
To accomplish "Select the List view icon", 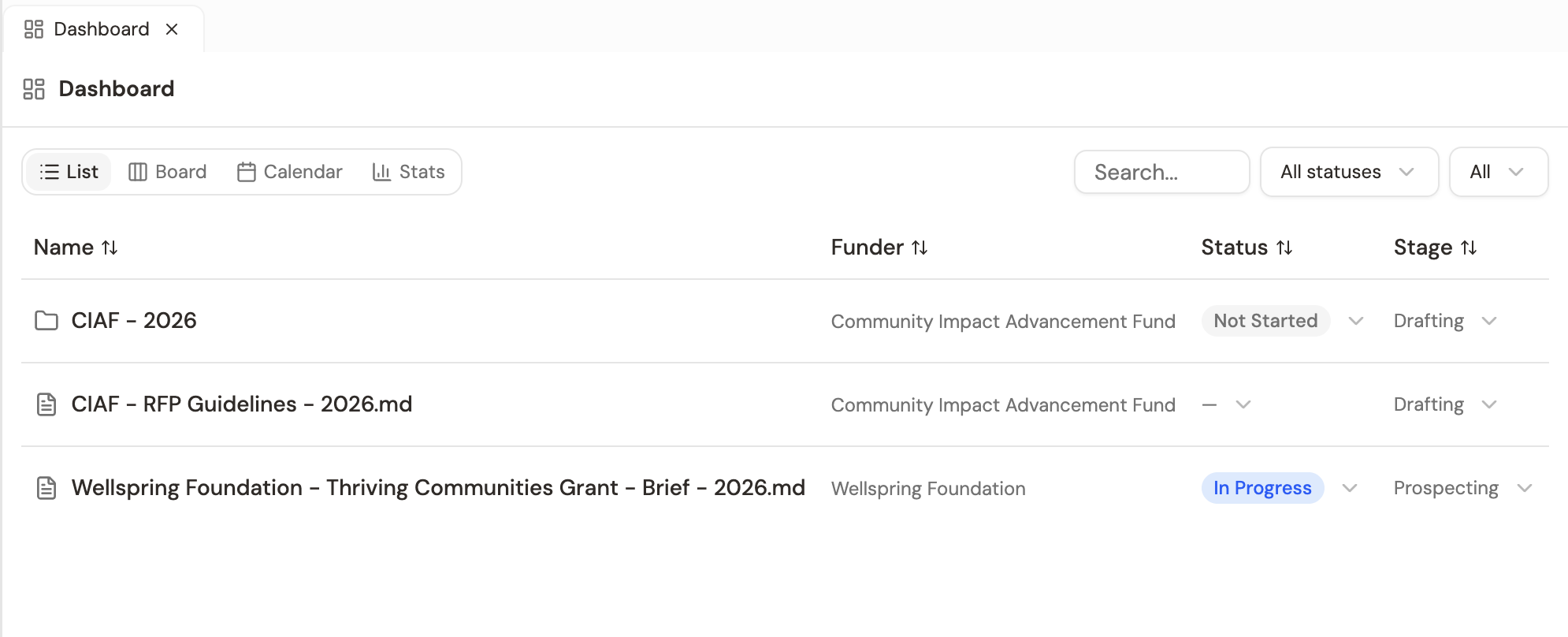I will pyautogui.click(x=49, y=171).
